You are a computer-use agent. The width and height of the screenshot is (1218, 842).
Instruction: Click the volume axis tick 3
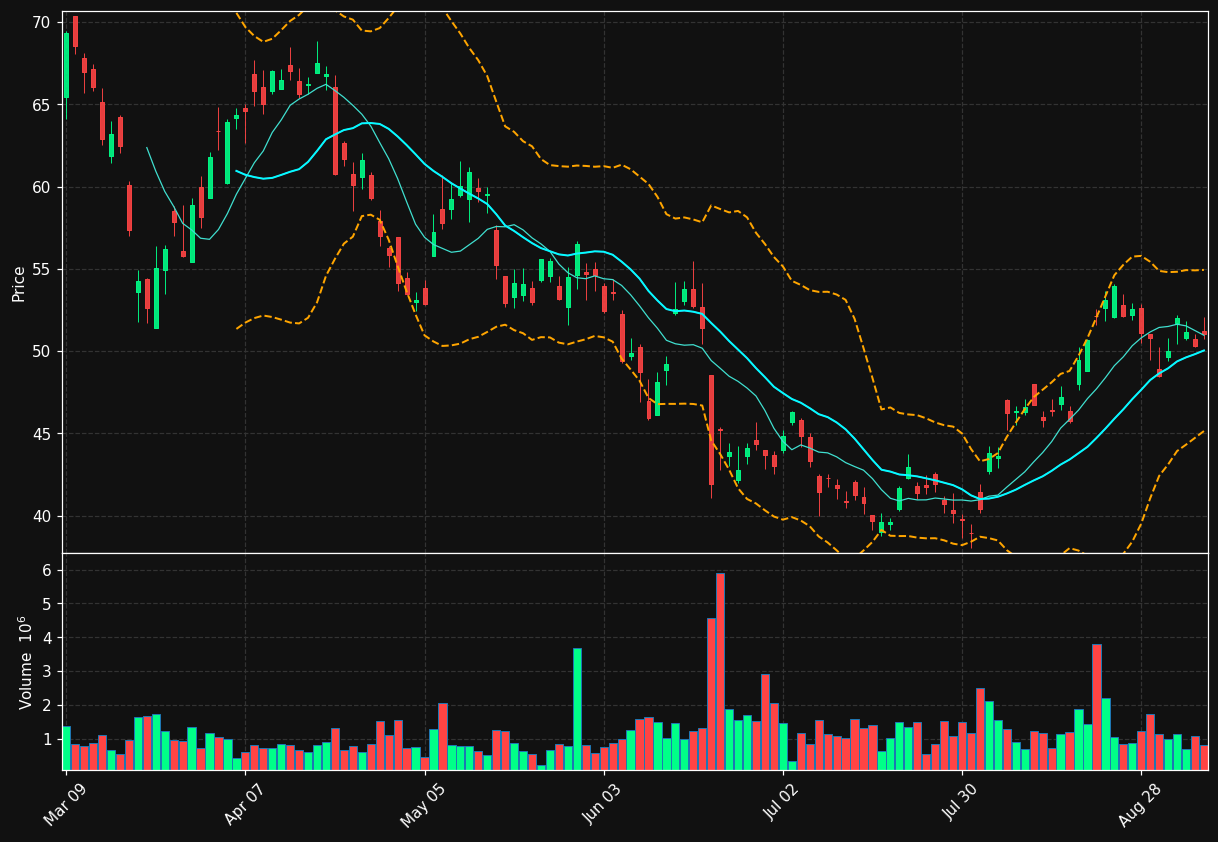coord(49,672)
